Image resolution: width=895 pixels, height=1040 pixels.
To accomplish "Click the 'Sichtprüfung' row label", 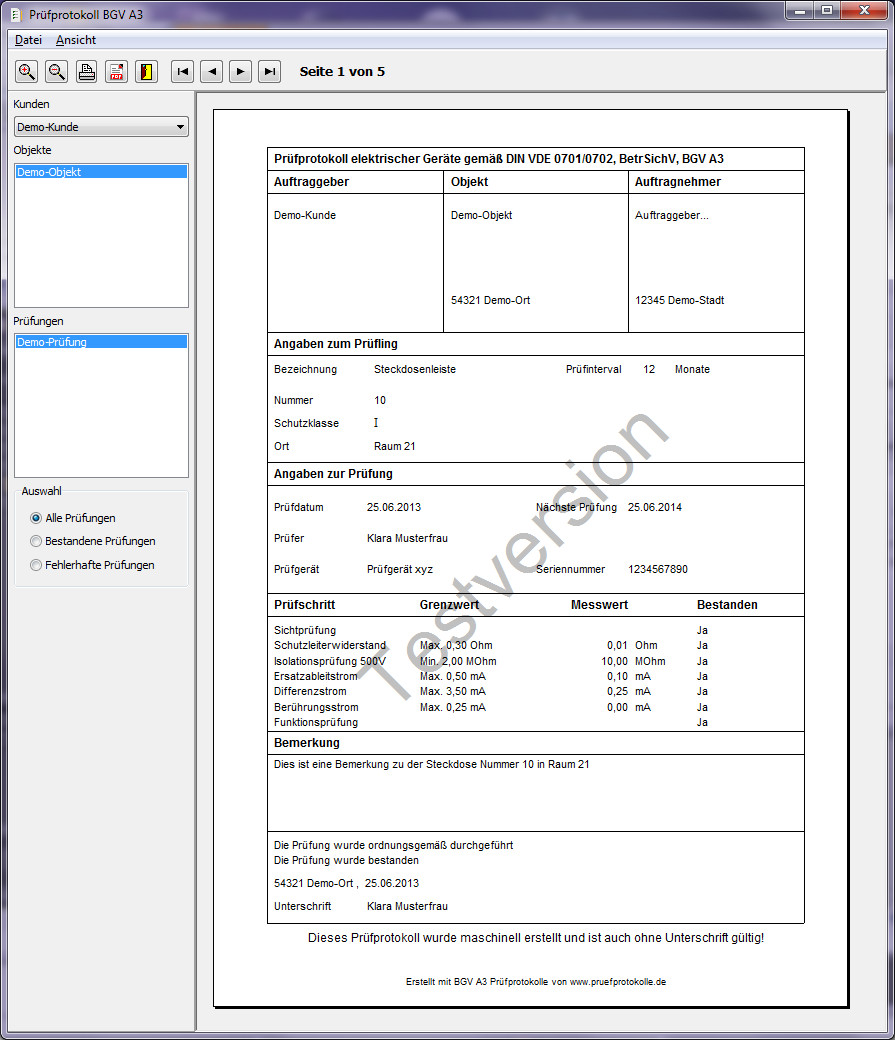I will pos(305,630).
